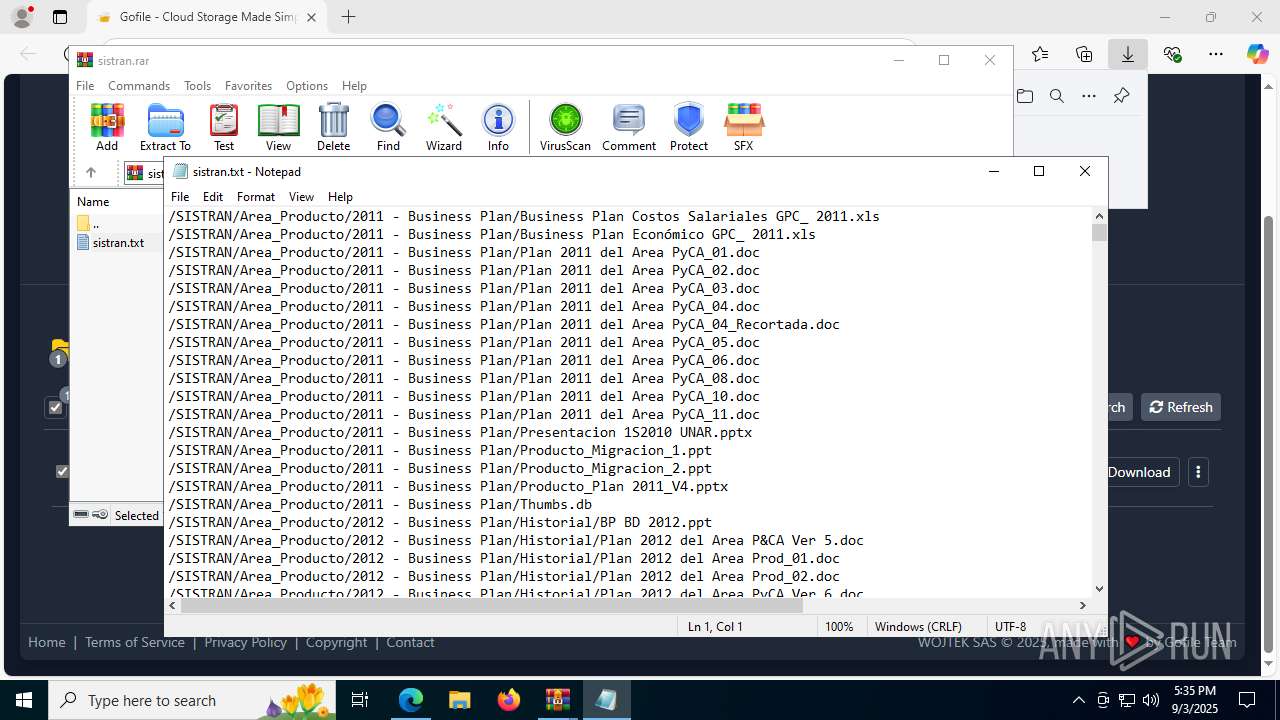The image size is (1280, 720).
Task: Open WinRAR Favorites menu
Action: [248, 86]
